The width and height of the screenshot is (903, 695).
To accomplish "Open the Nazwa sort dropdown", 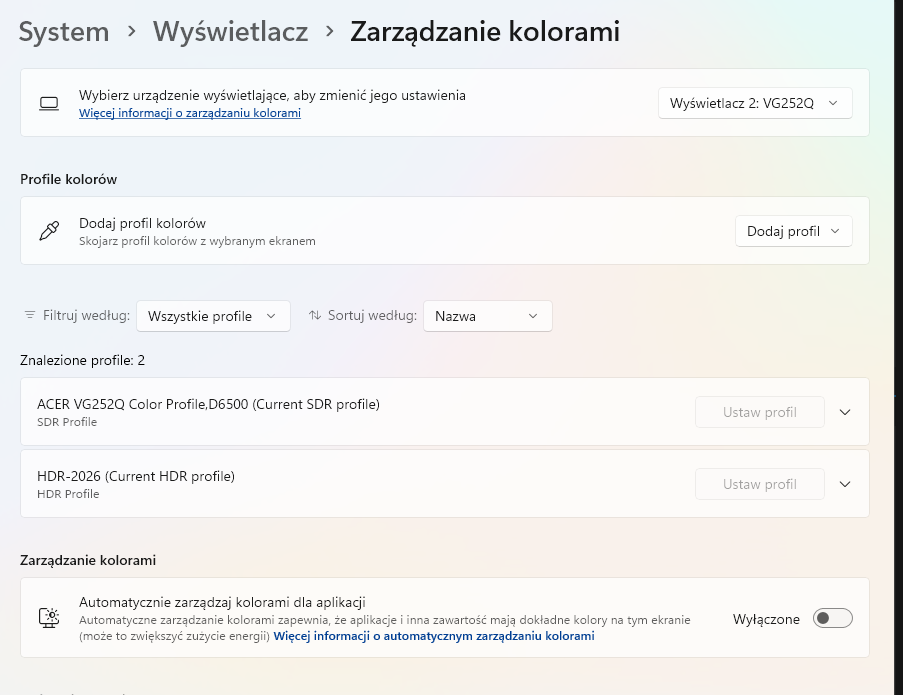I will click(487, 316).
